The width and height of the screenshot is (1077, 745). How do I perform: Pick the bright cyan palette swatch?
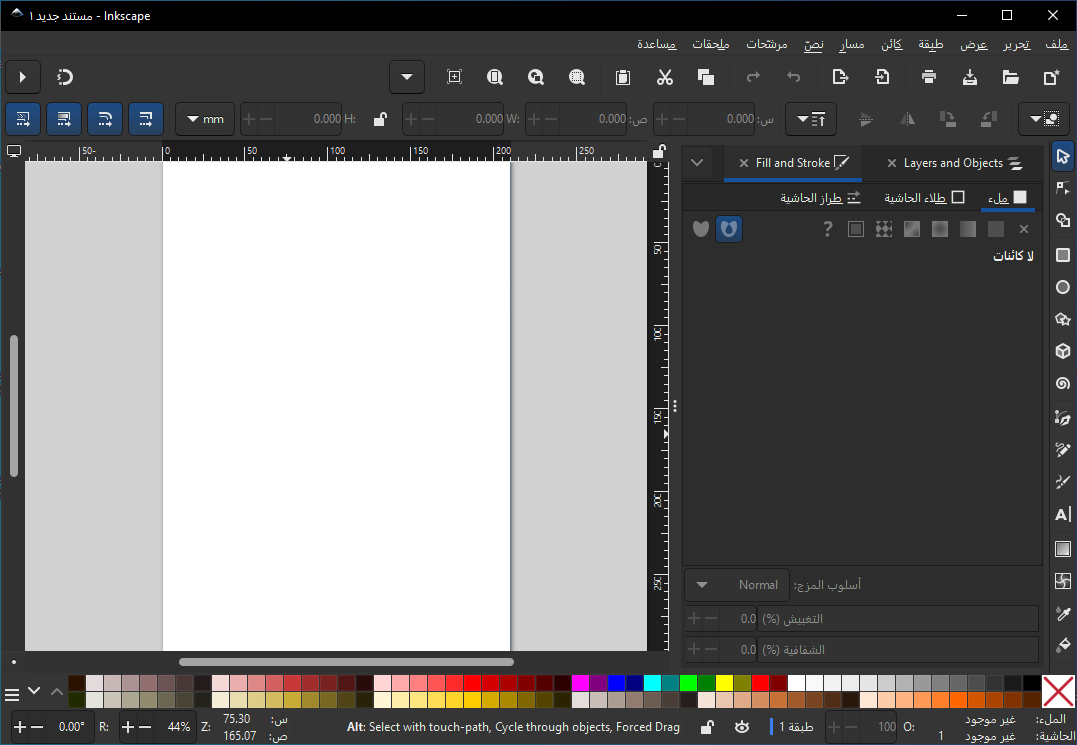[652, 683]
